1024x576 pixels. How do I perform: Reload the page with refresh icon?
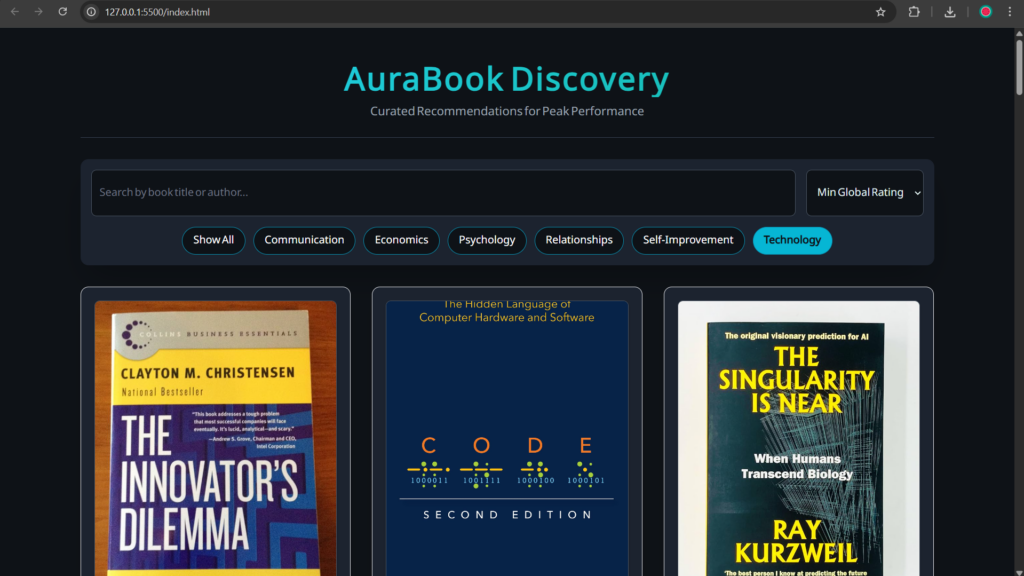click(63, 12)
